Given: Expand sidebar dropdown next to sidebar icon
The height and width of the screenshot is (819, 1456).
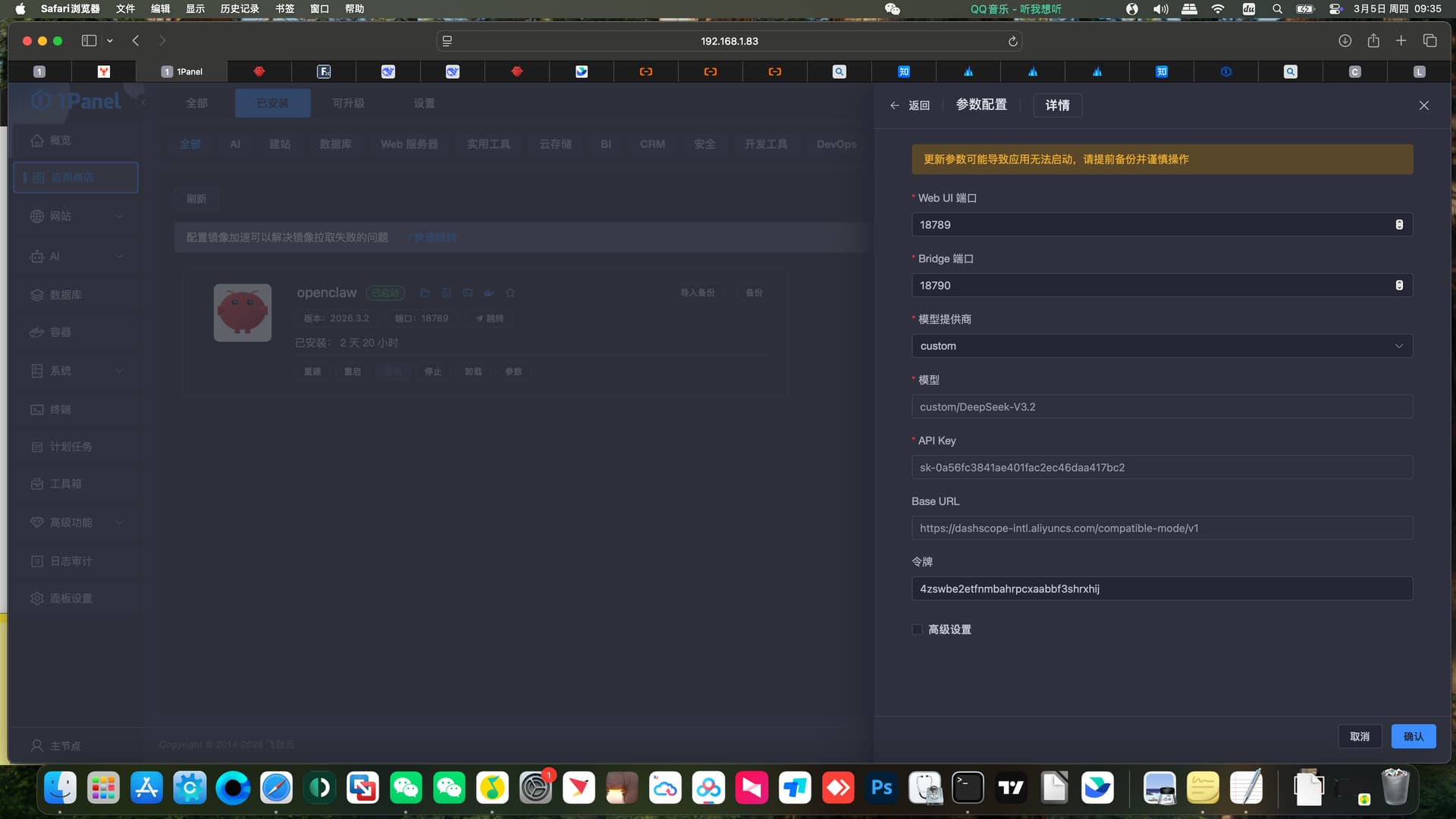Looking at the screenshot, I should click(110, 41).
